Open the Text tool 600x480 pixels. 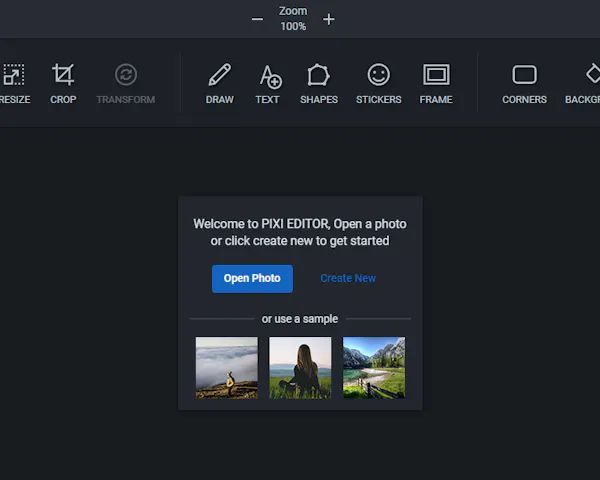(x=268, y=83)
